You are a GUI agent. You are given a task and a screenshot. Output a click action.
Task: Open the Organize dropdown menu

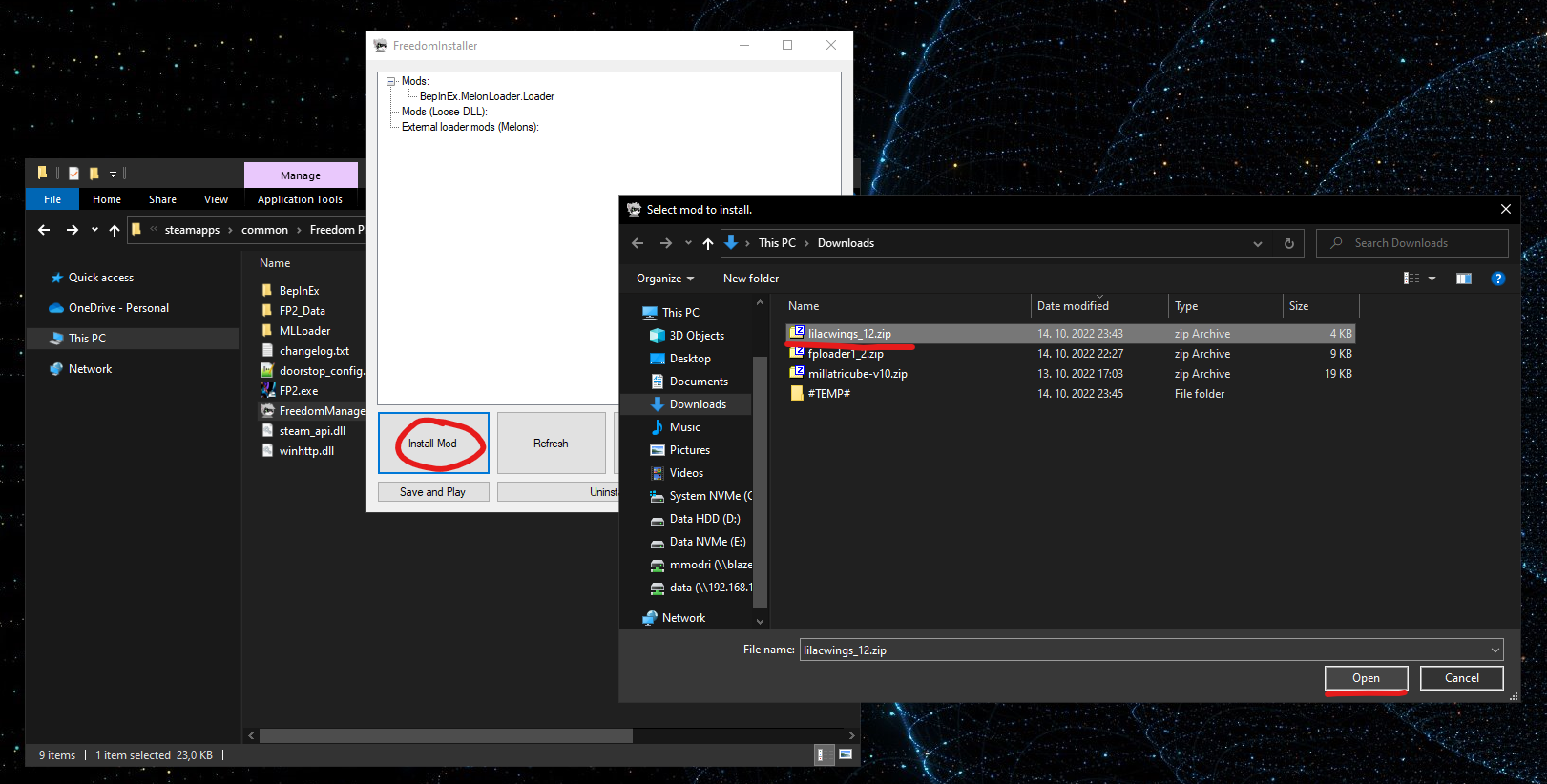665,279
